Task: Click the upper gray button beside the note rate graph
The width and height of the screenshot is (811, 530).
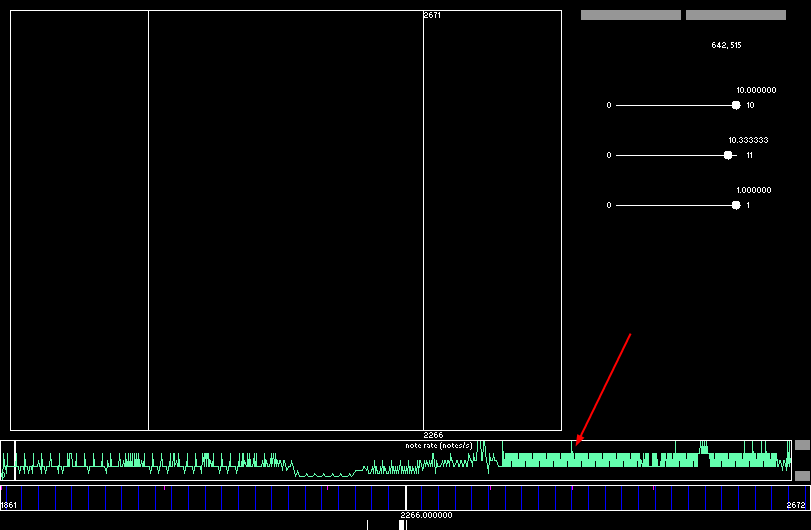Action: tap(802, 445)
